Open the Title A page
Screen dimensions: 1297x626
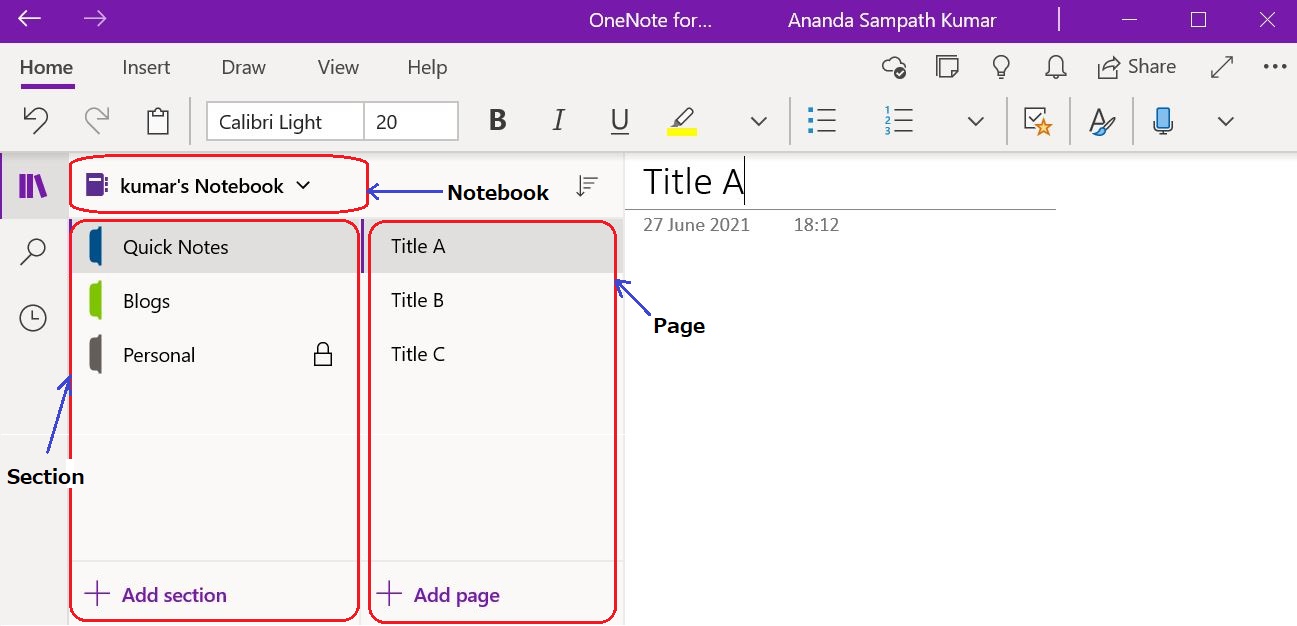coord(491,247)
